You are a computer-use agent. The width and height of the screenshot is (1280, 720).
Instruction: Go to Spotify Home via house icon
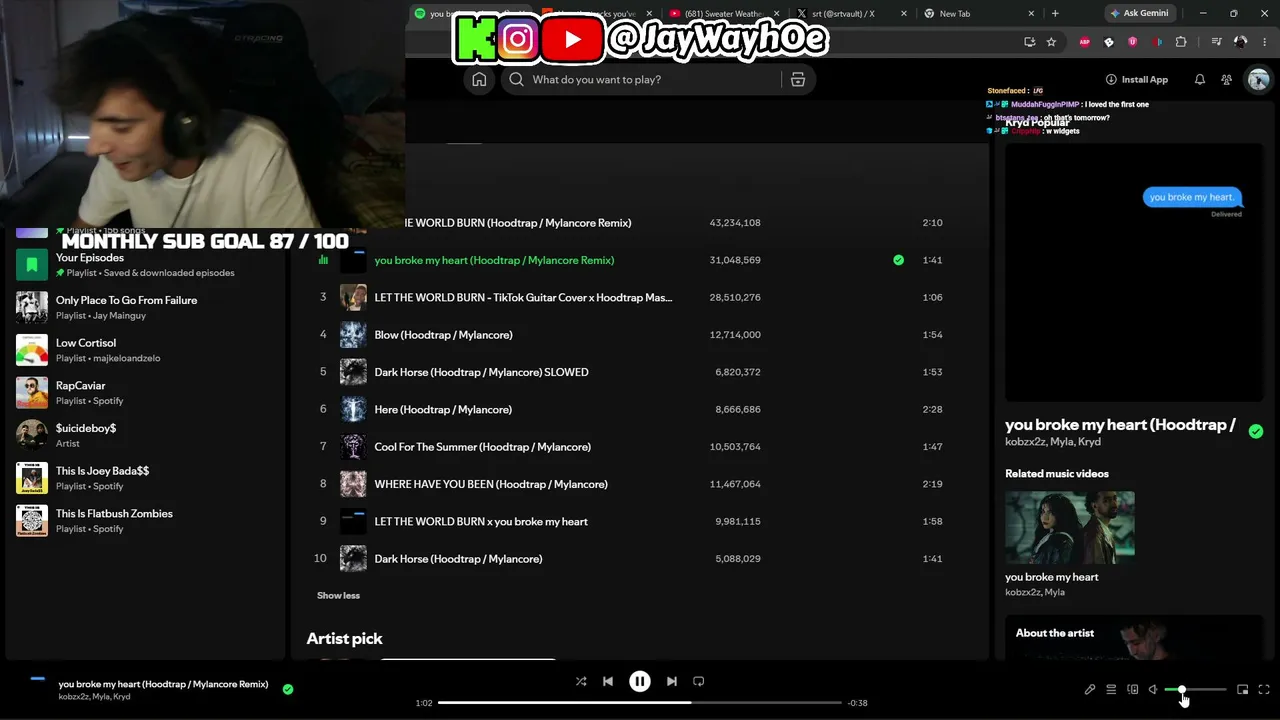click(x=479, y=80)
